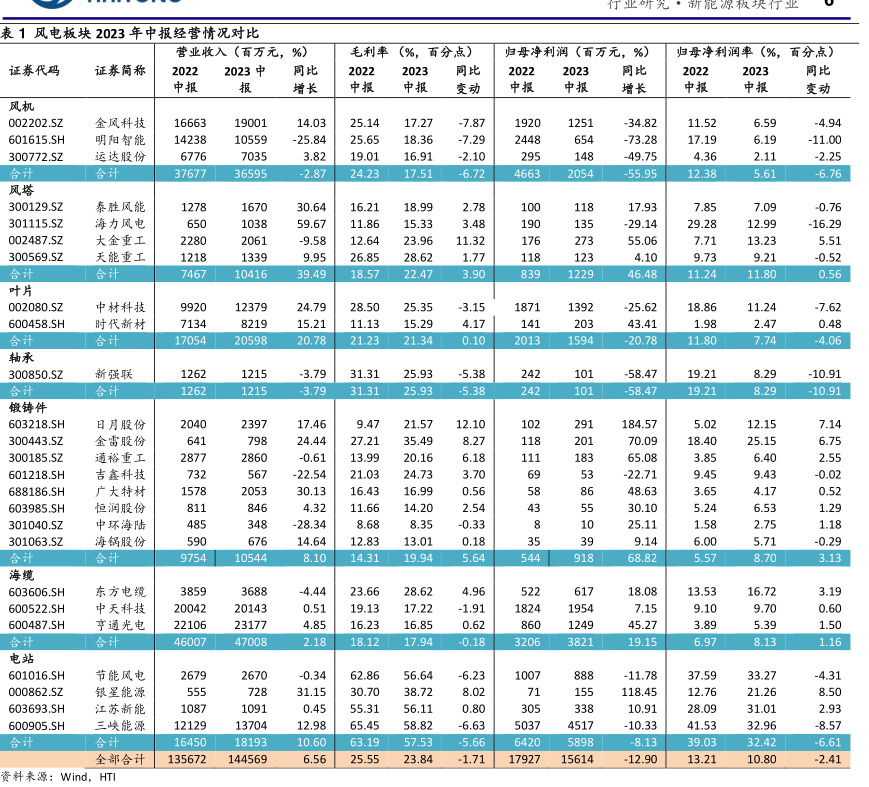Click the '归母净利润率（%，百分点）' group header
The image size is (869, 787).
(x=755, y=52)
